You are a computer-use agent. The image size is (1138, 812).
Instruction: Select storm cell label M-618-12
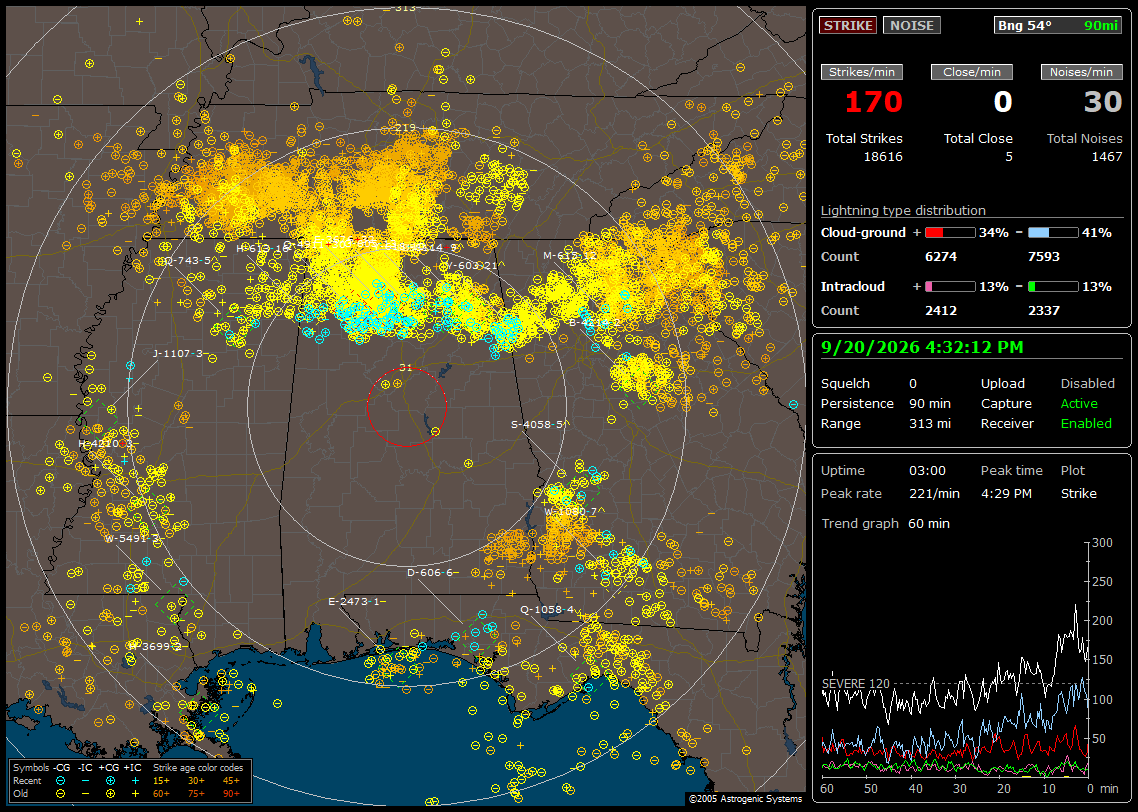[x=570, y=255]
